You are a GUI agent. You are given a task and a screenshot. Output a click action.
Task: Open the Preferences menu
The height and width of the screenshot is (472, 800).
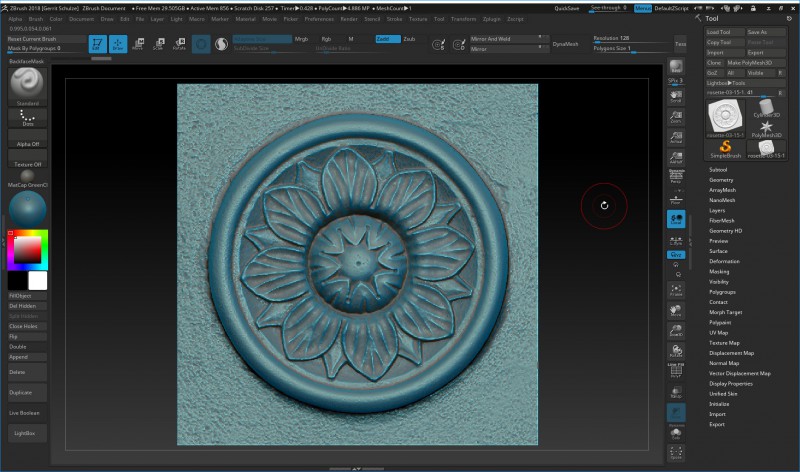point(319,19)
